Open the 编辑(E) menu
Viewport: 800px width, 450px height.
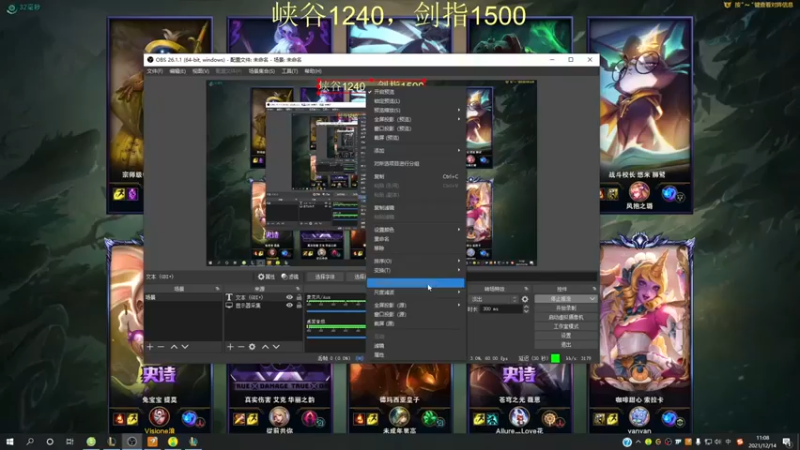point(178,71)
